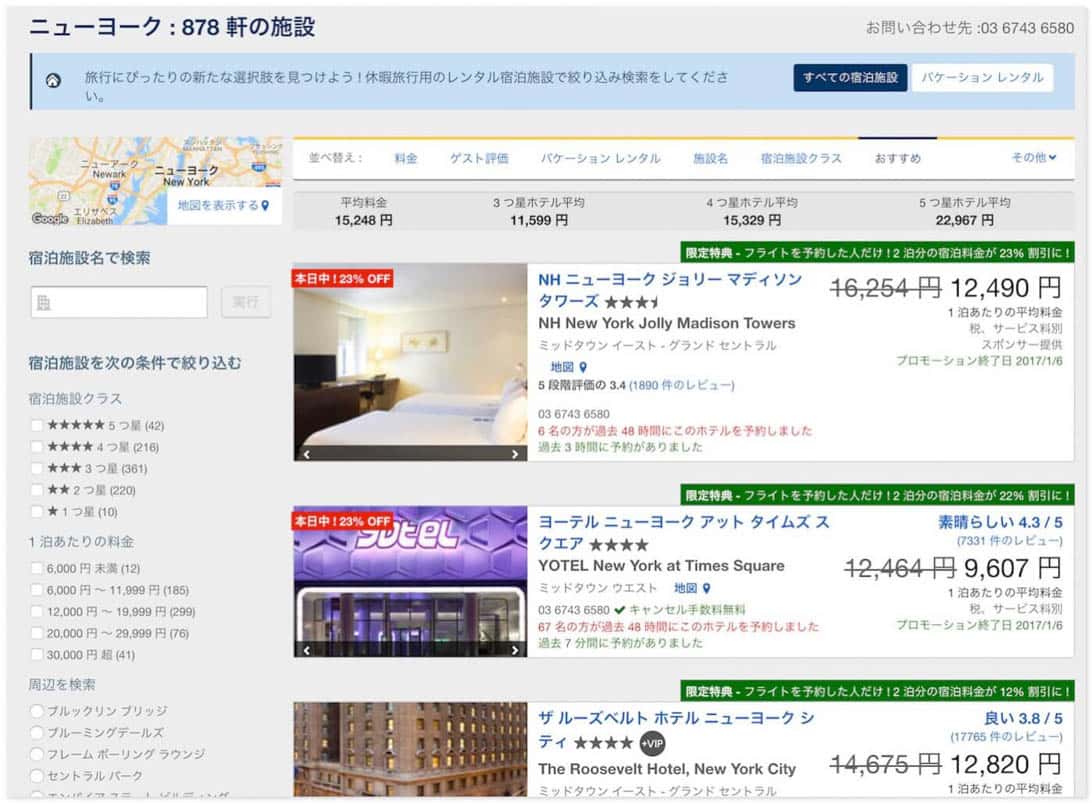Check the 3つ星 (361) filter
The image size is (1092, 803).
point(37,468)
